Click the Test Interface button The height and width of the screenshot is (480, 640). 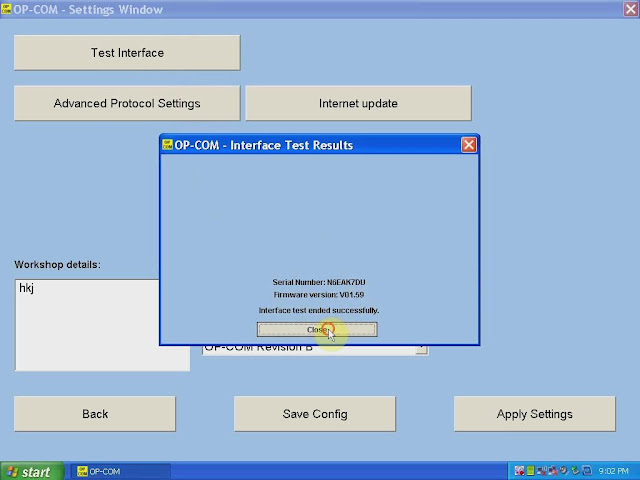(x=127, y=53)
